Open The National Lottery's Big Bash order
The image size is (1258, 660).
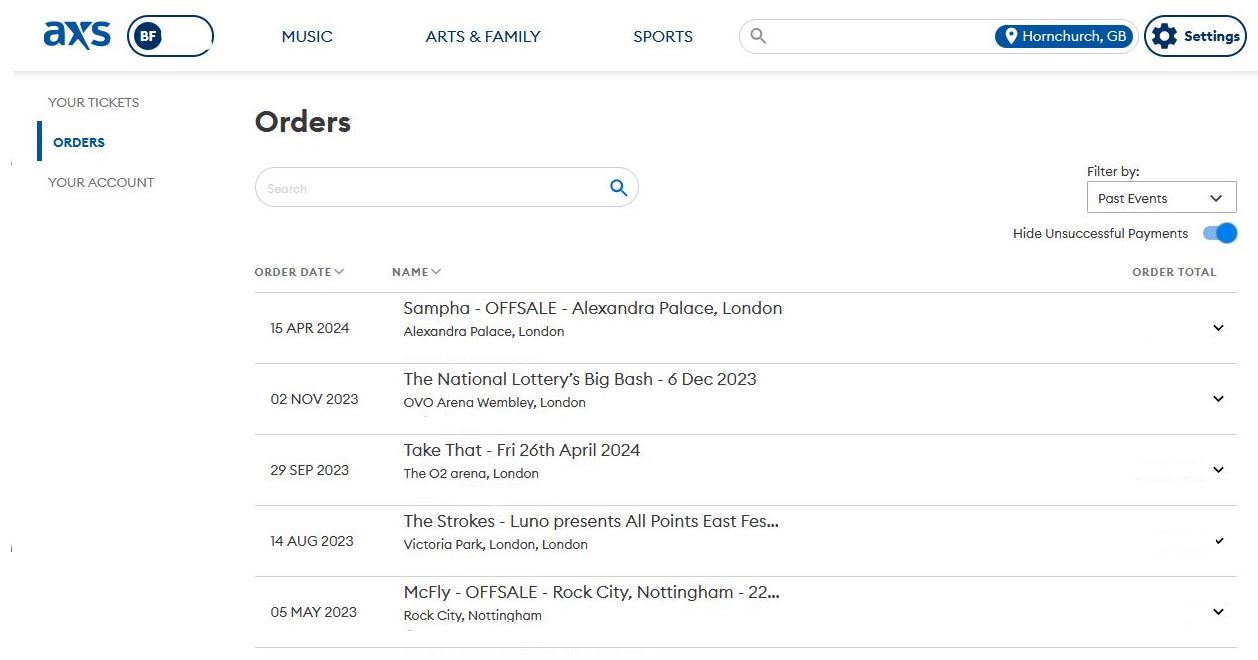click(x=580, y=379)
